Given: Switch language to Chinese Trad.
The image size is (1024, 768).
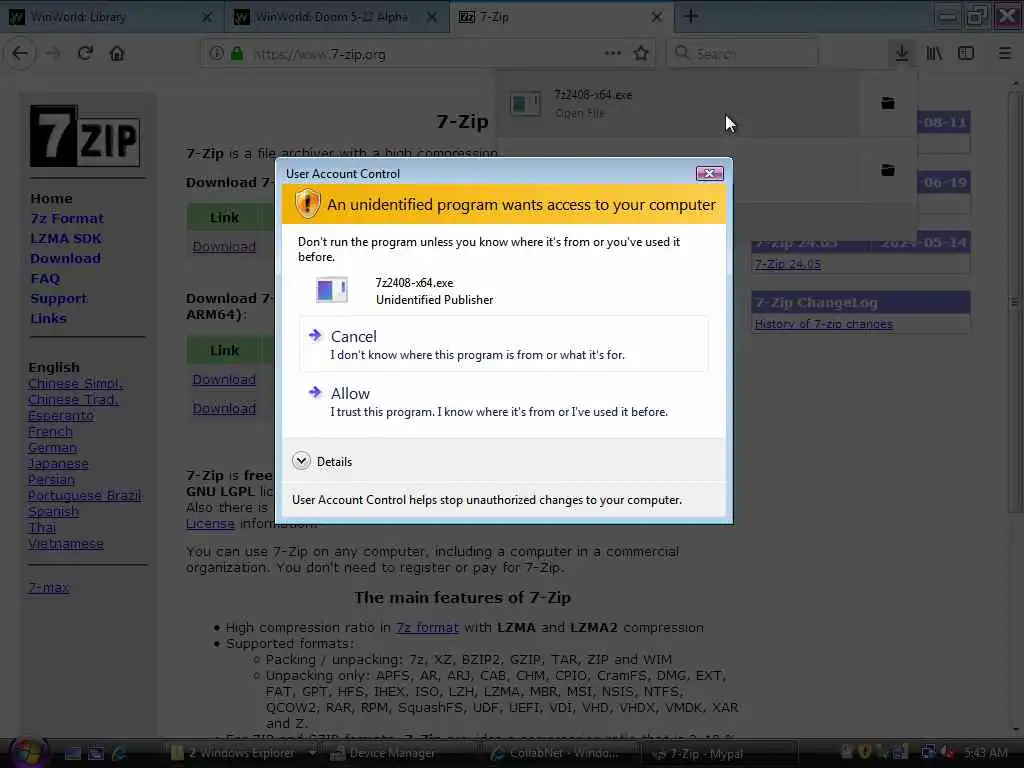Looking at the screenshot, I should point(73,400).
